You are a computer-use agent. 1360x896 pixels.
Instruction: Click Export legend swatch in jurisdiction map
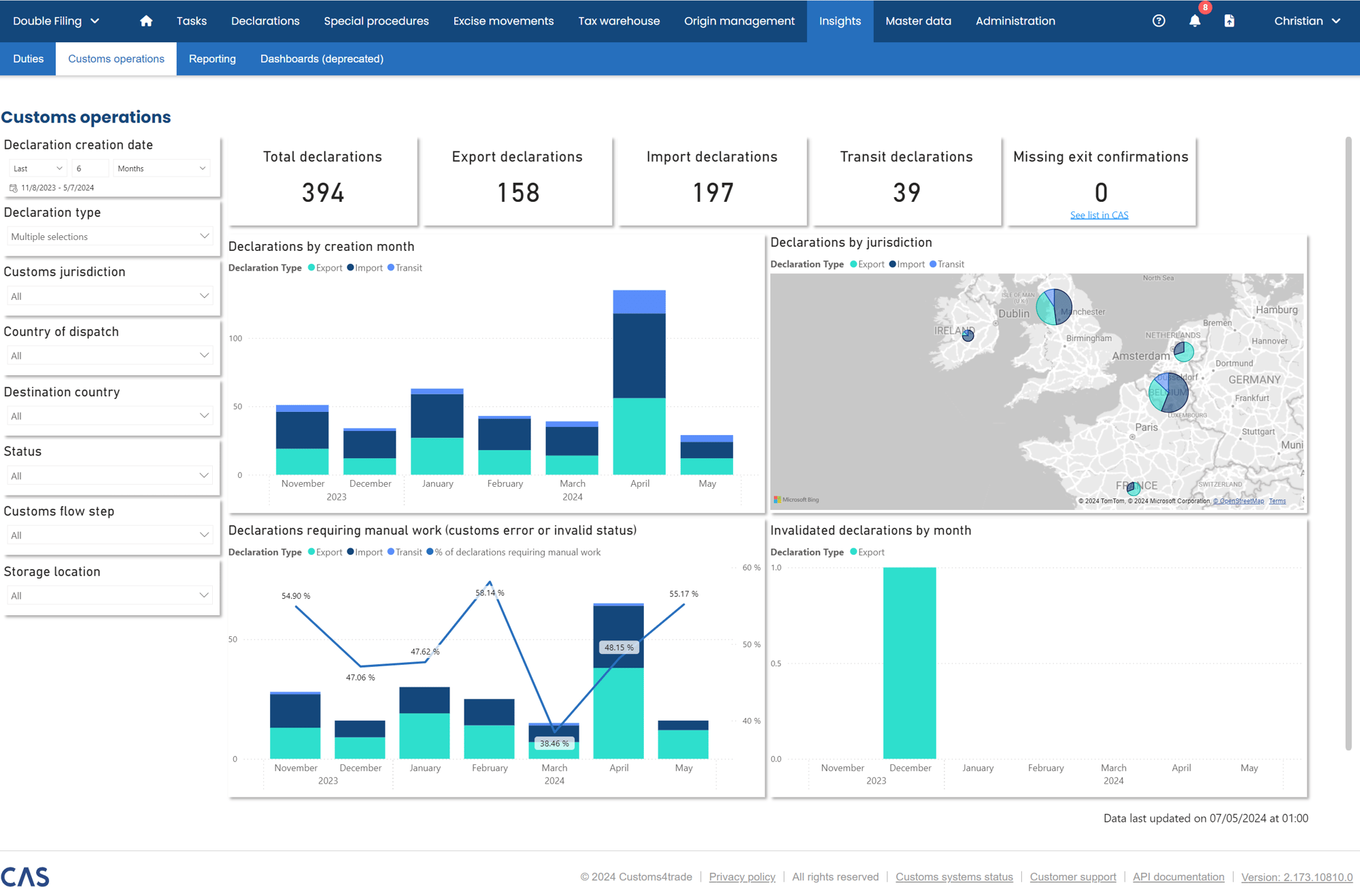tap(853, 264)
